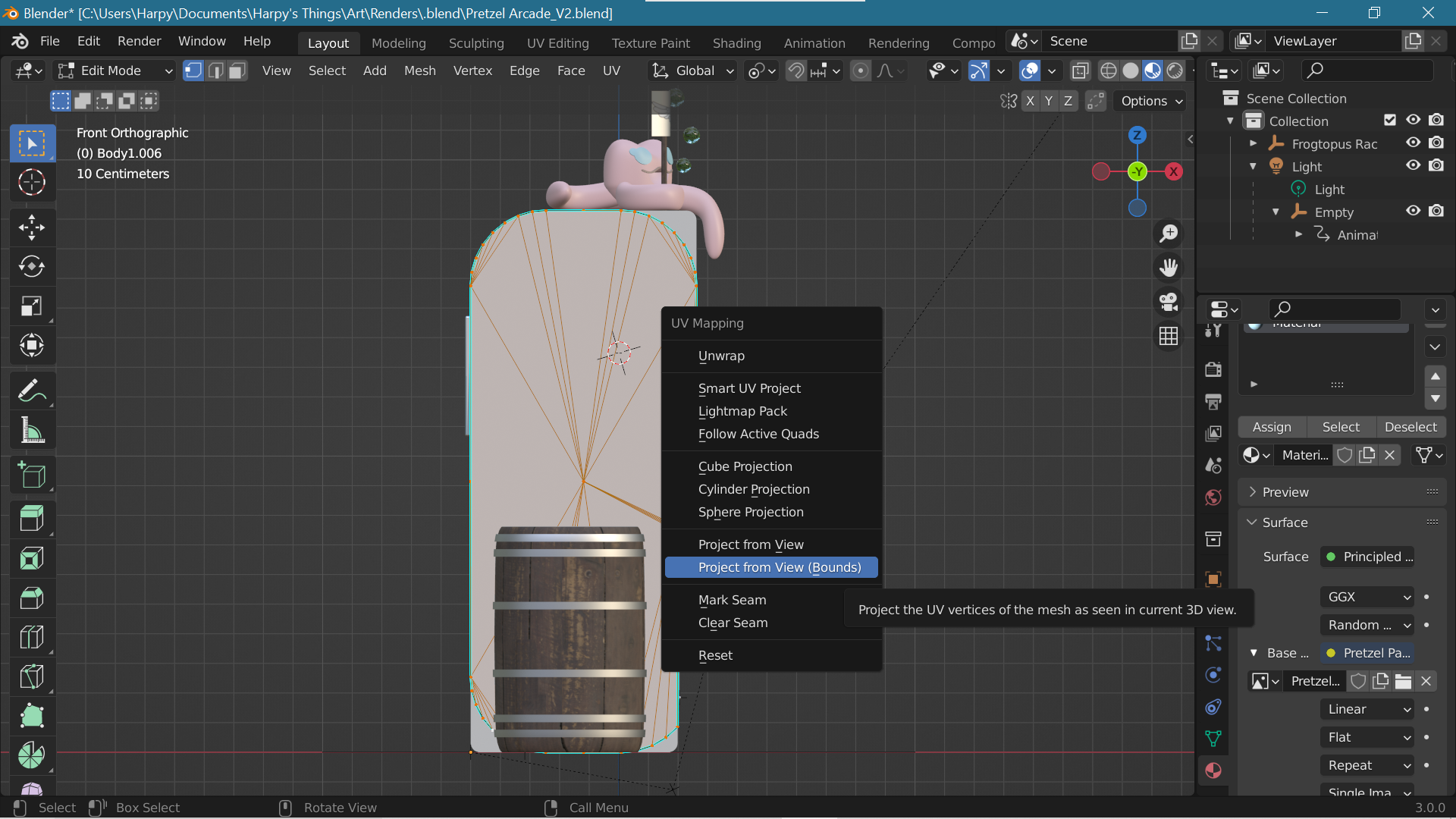This screenshot has height=819, width=1456.
Task: Switch to UV Editing workspace tab
Action: click(557, 43)
